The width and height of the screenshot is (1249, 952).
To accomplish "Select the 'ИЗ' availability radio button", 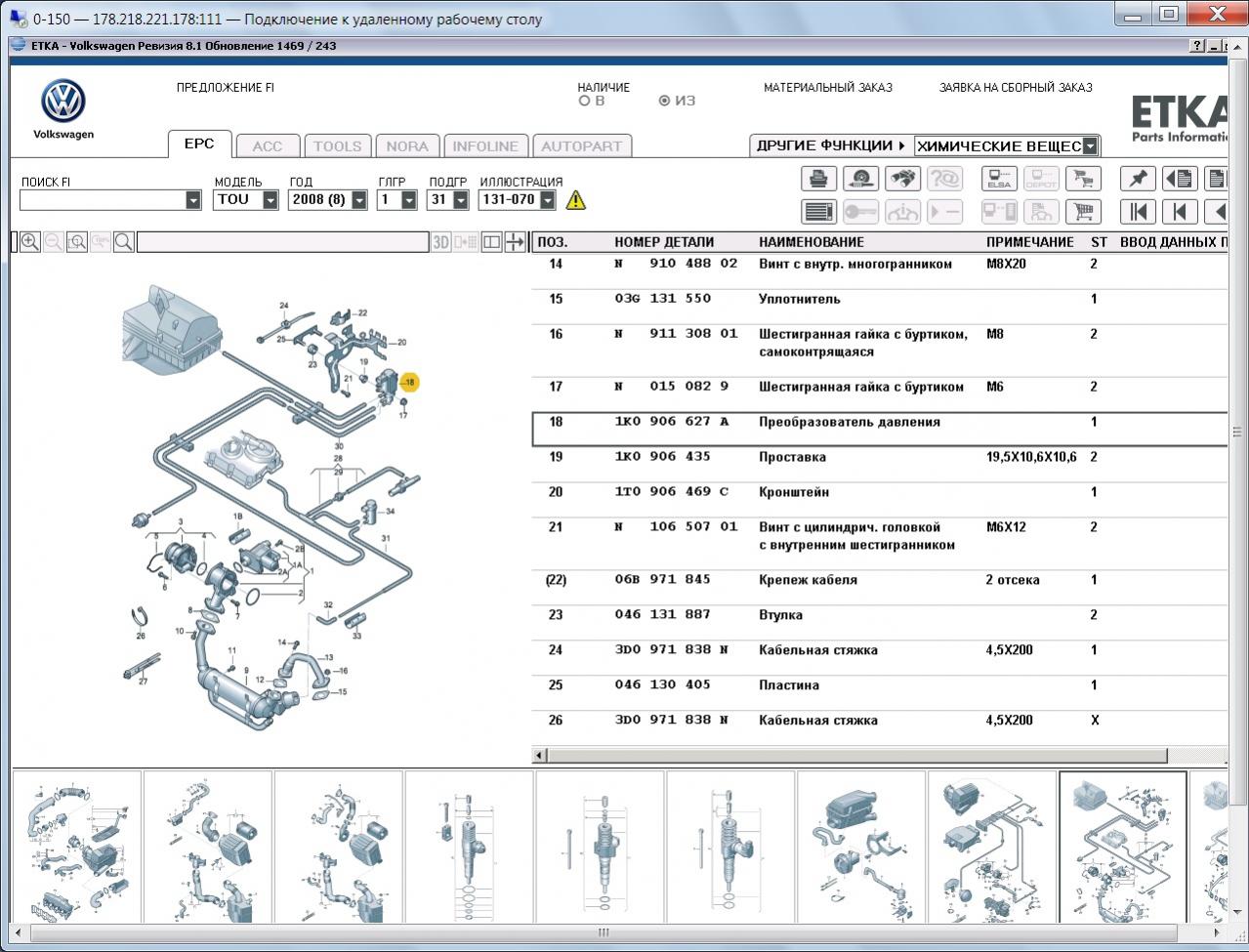I will click(x=664, y=101).
